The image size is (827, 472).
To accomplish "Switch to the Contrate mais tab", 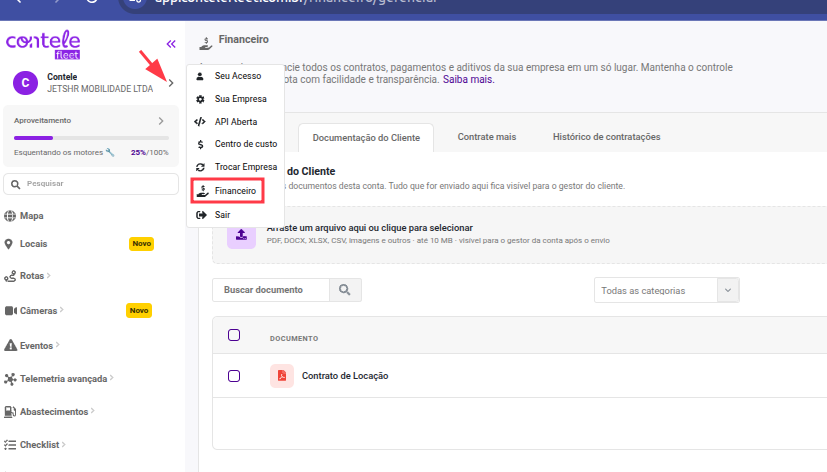I will pyautogui.click(x=486, y=137).
